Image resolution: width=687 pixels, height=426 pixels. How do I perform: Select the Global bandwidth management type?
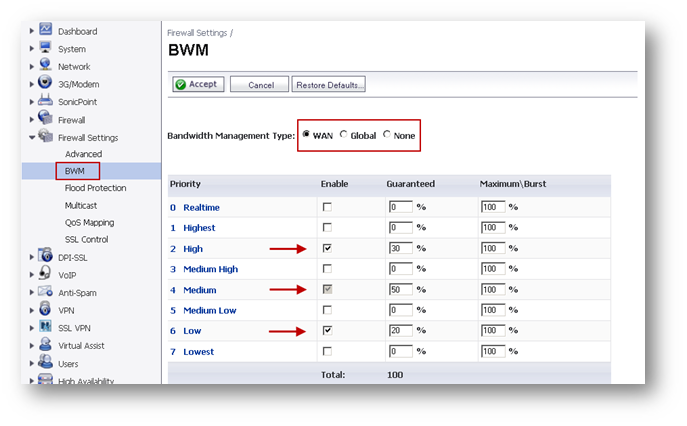(344, 134)
